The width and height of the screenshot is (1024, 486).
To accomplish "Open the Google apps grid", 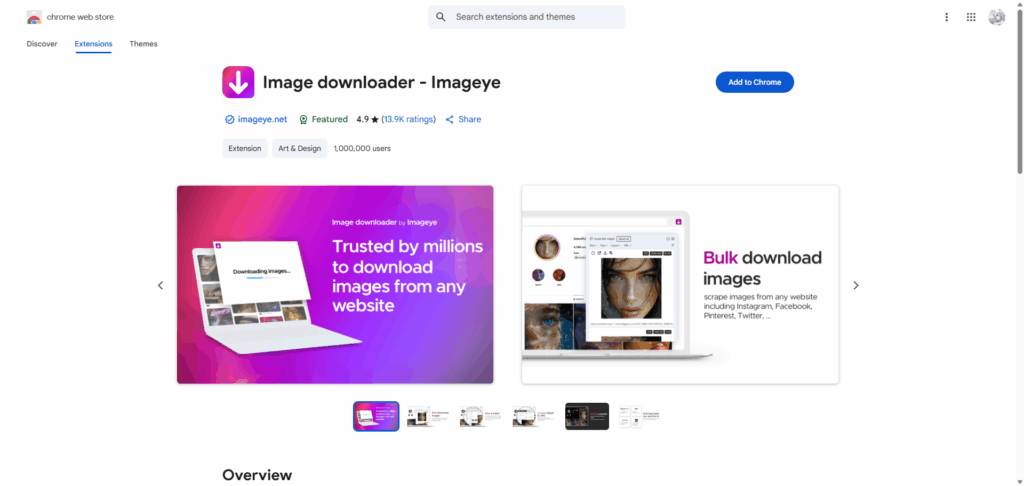I will [x=971, y=17].
